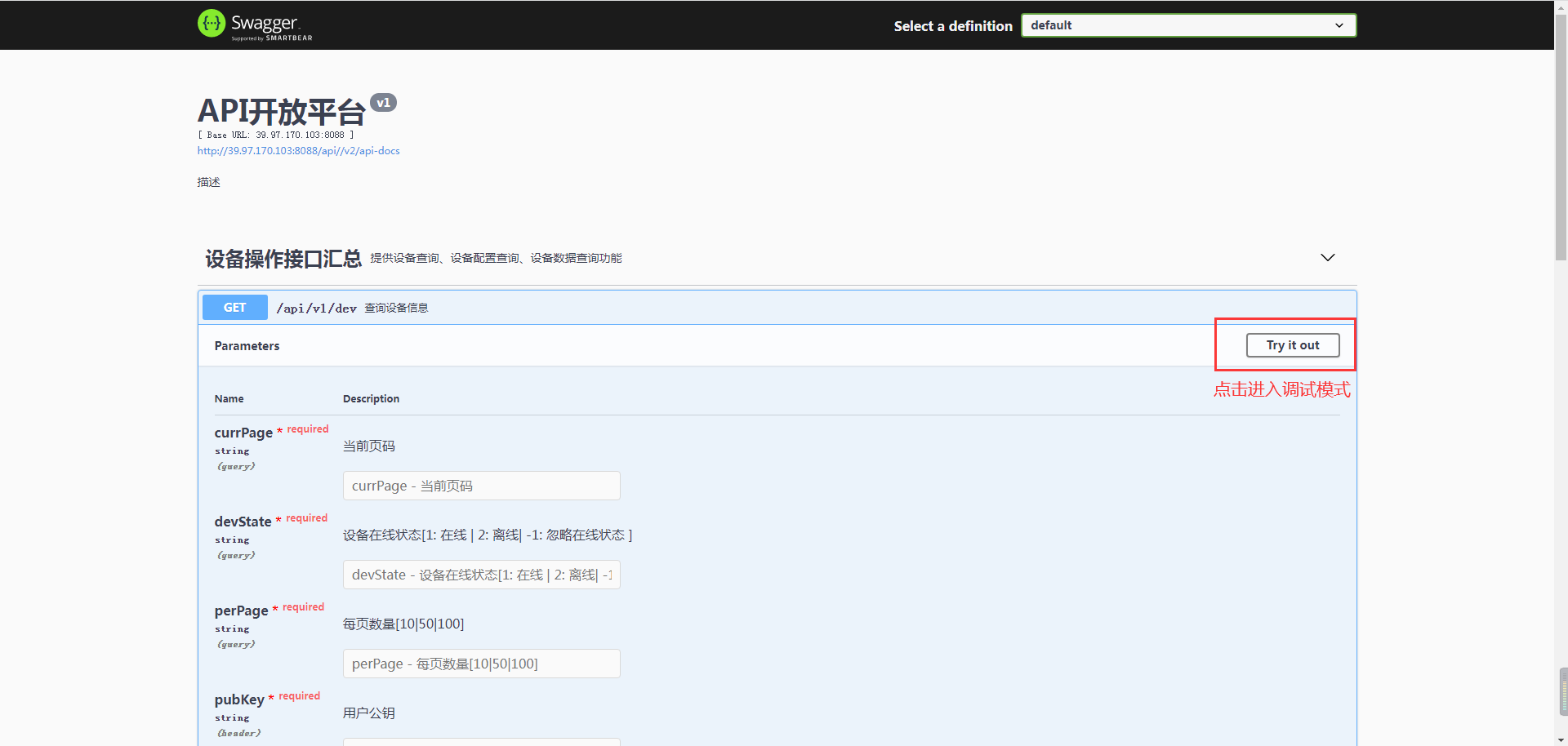Click the 描述 description text
The width and height of the screenshot is (1568, 746).
coord(208,182)
